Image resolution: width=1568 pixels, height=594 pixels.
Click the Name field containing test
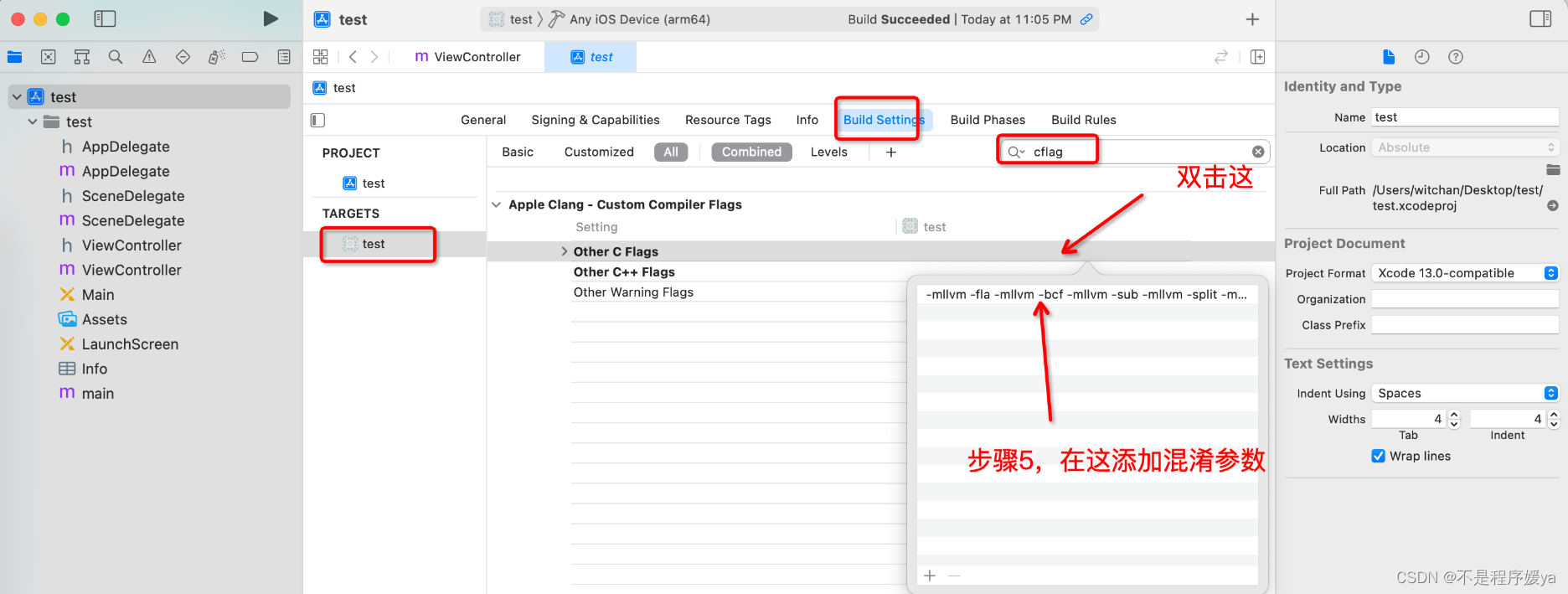coord(1465,117)
